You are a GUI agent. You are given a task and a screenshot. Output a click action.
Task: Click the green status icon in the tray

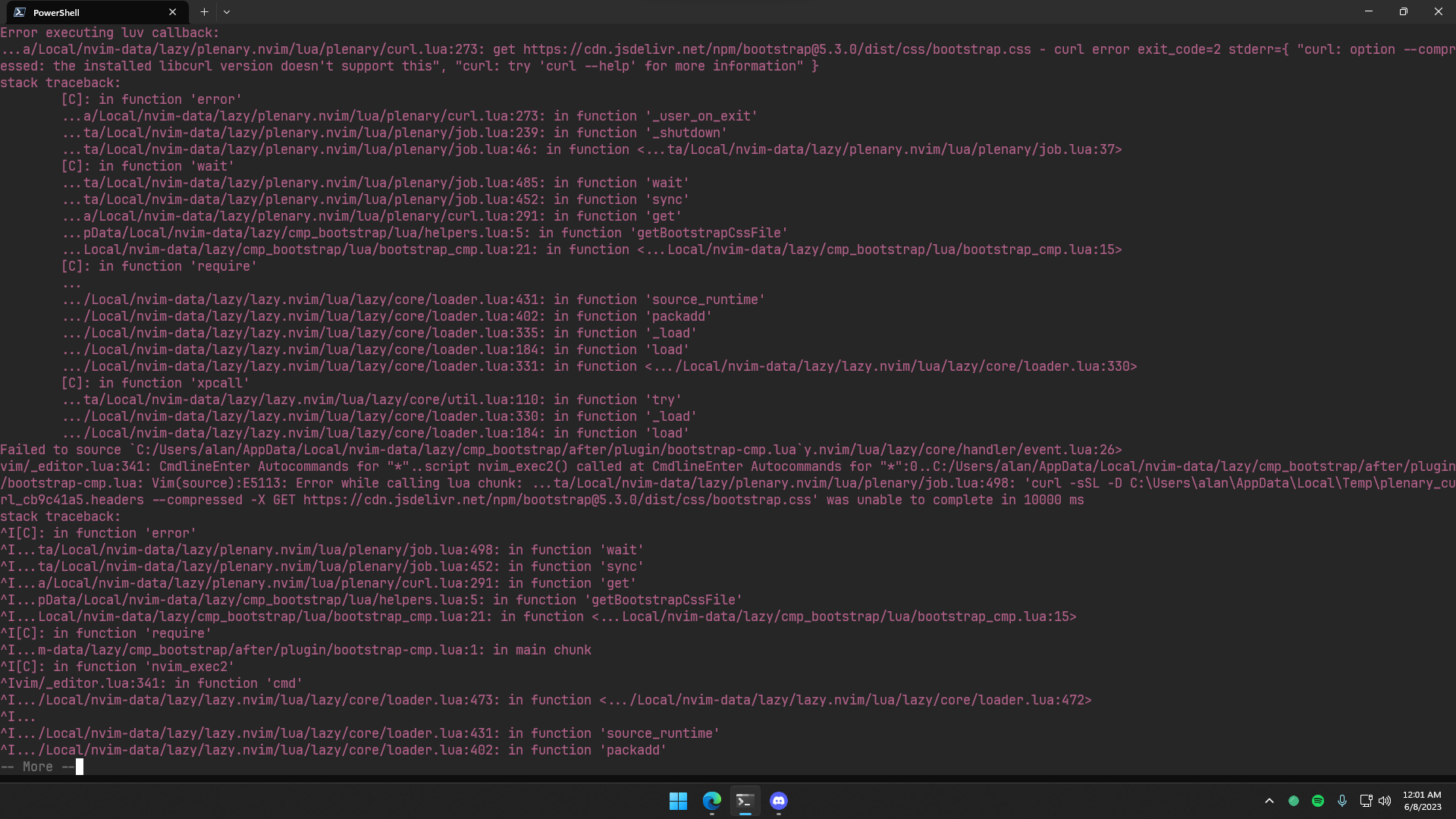coord(1294,801)
